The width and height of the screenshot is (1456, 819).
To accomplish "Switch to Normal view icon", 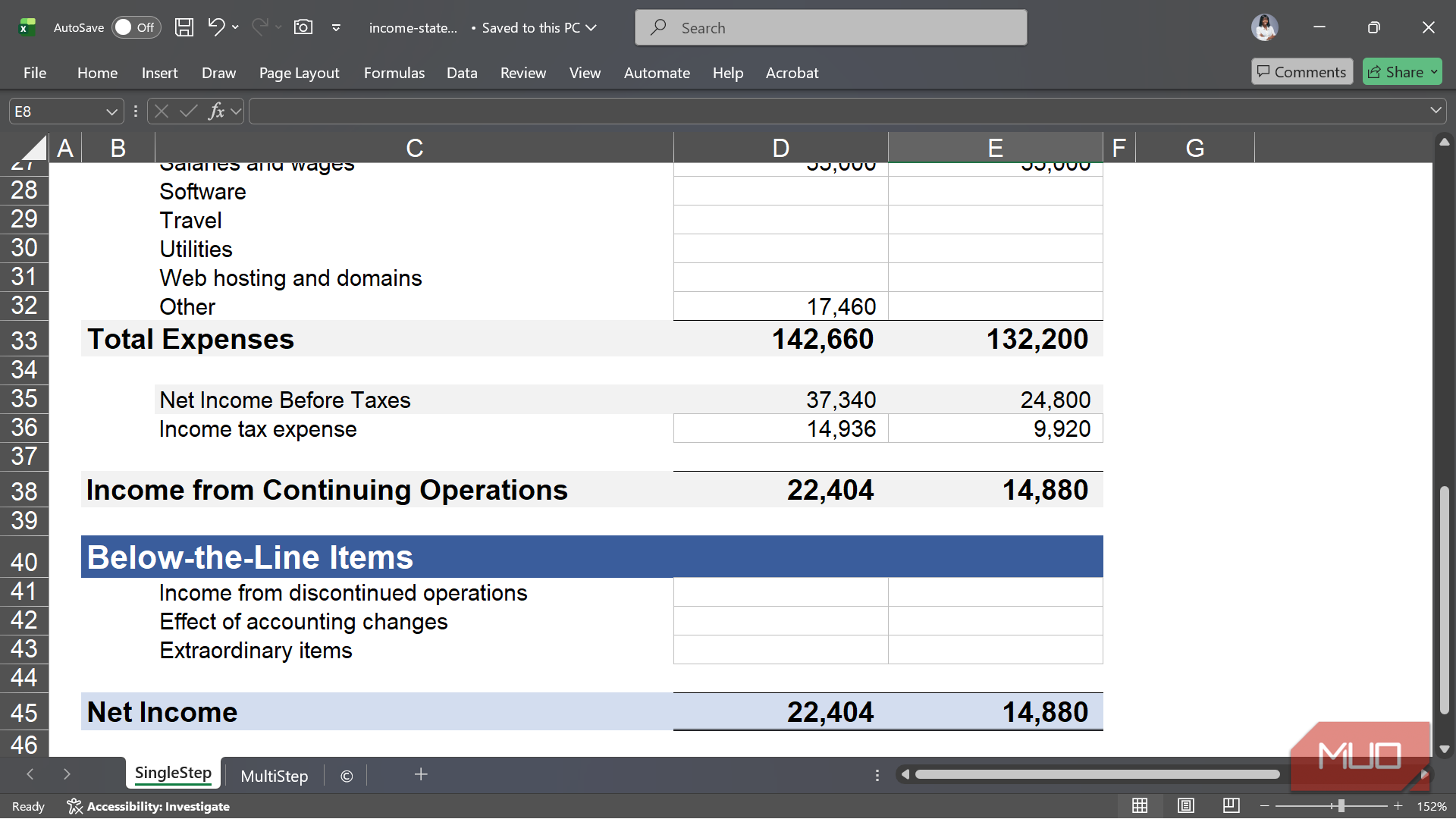I will [x=1140, y=805].
